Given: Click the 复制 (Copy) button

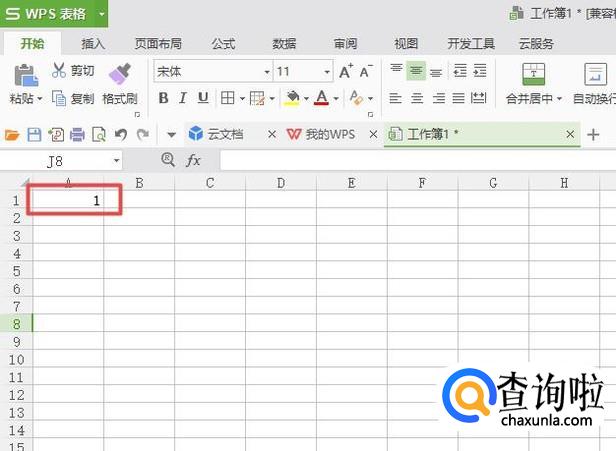Looking at the screenshot, I should (73, 99).
